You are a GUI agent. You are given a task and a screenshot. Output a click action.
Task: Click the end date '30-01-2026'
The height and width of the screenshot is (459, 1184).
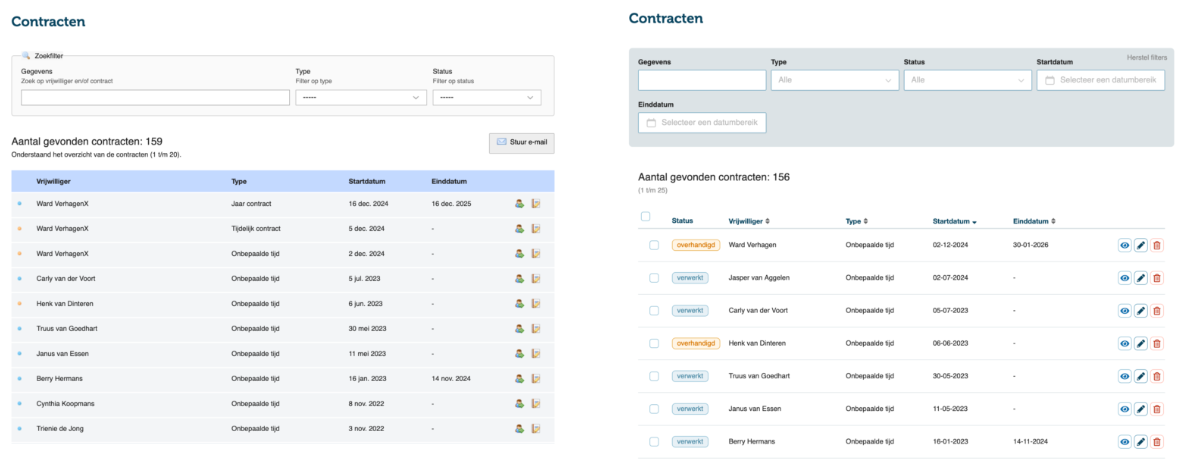[x=1031, y=245]
